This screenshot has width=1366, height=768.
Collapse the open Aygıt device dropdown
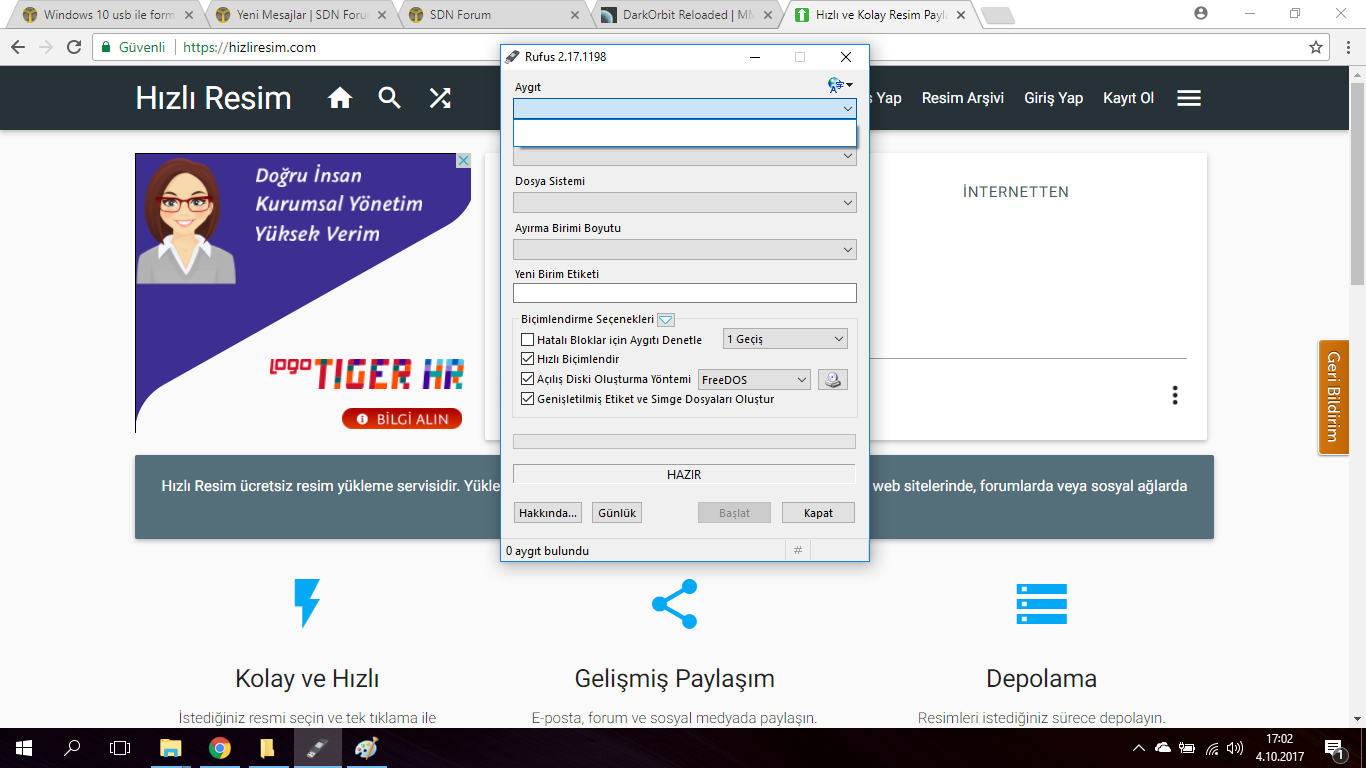pyautogui.click(x=848, y=108)
